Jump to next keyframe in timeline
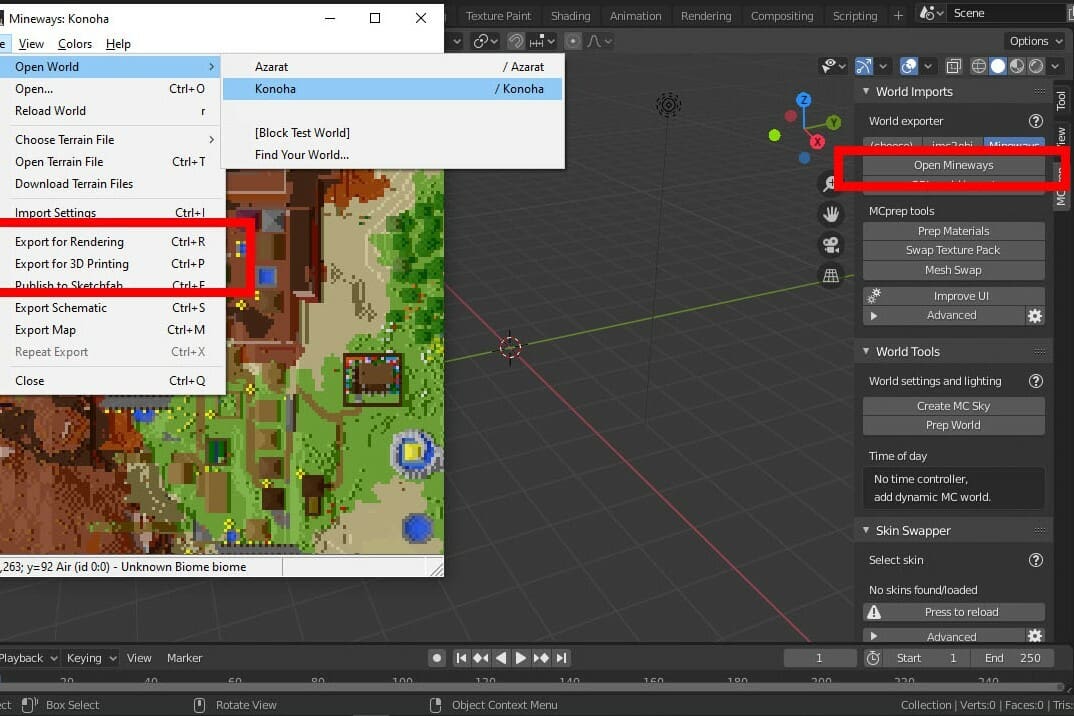 pos(541,658)
